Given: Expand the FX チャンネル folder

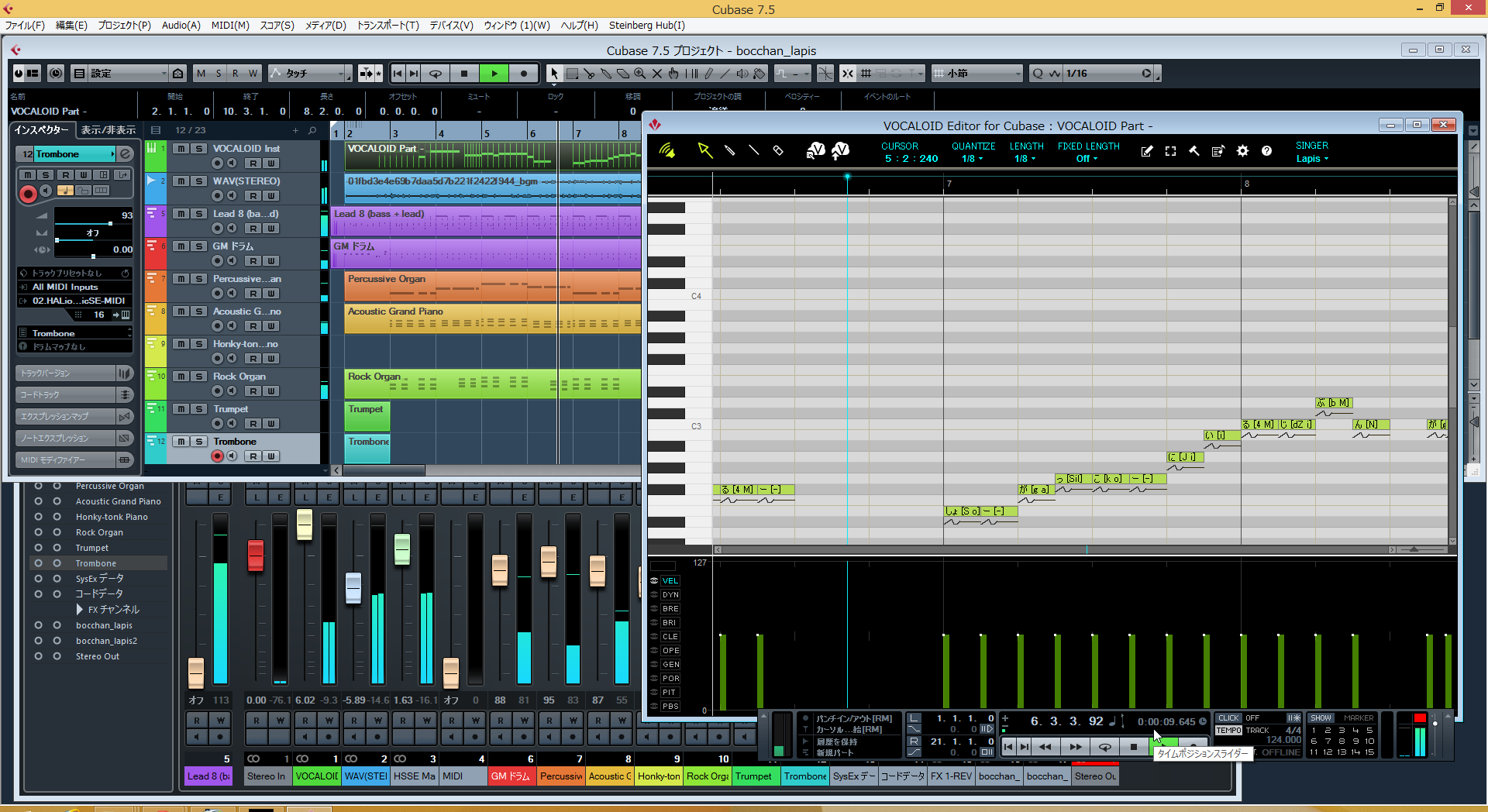Looking at the screenshot, I should point(80,610).
